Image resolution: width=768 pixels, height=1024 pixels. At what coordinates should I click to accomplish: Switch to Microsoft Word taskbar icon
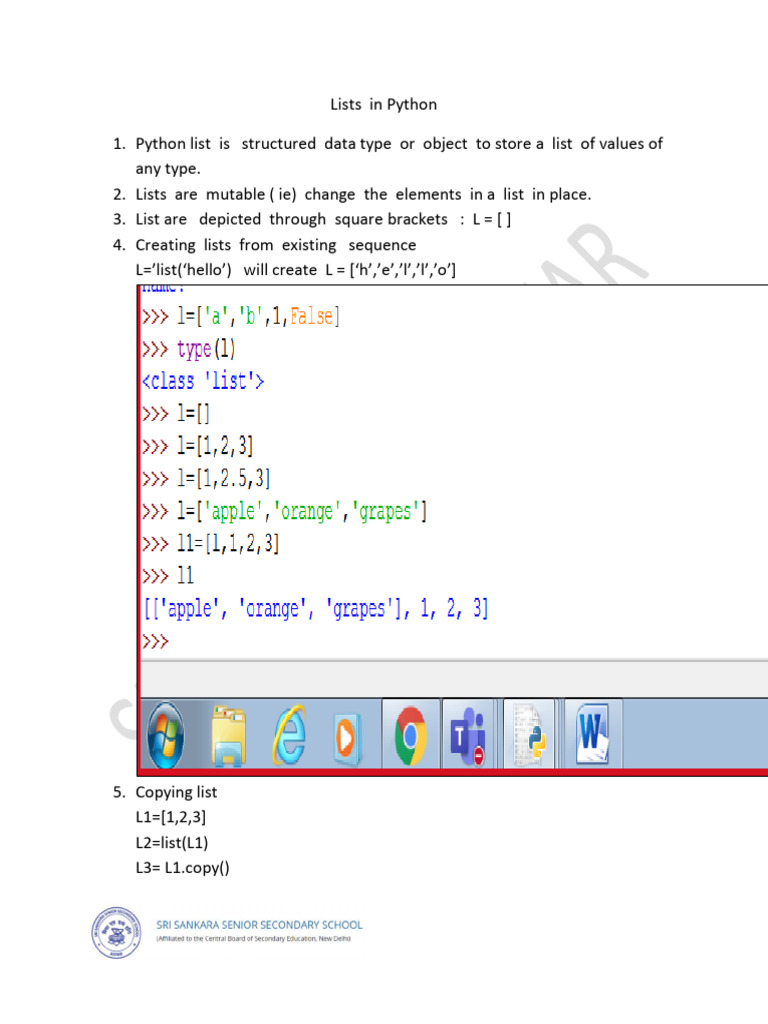click(592, 733)
